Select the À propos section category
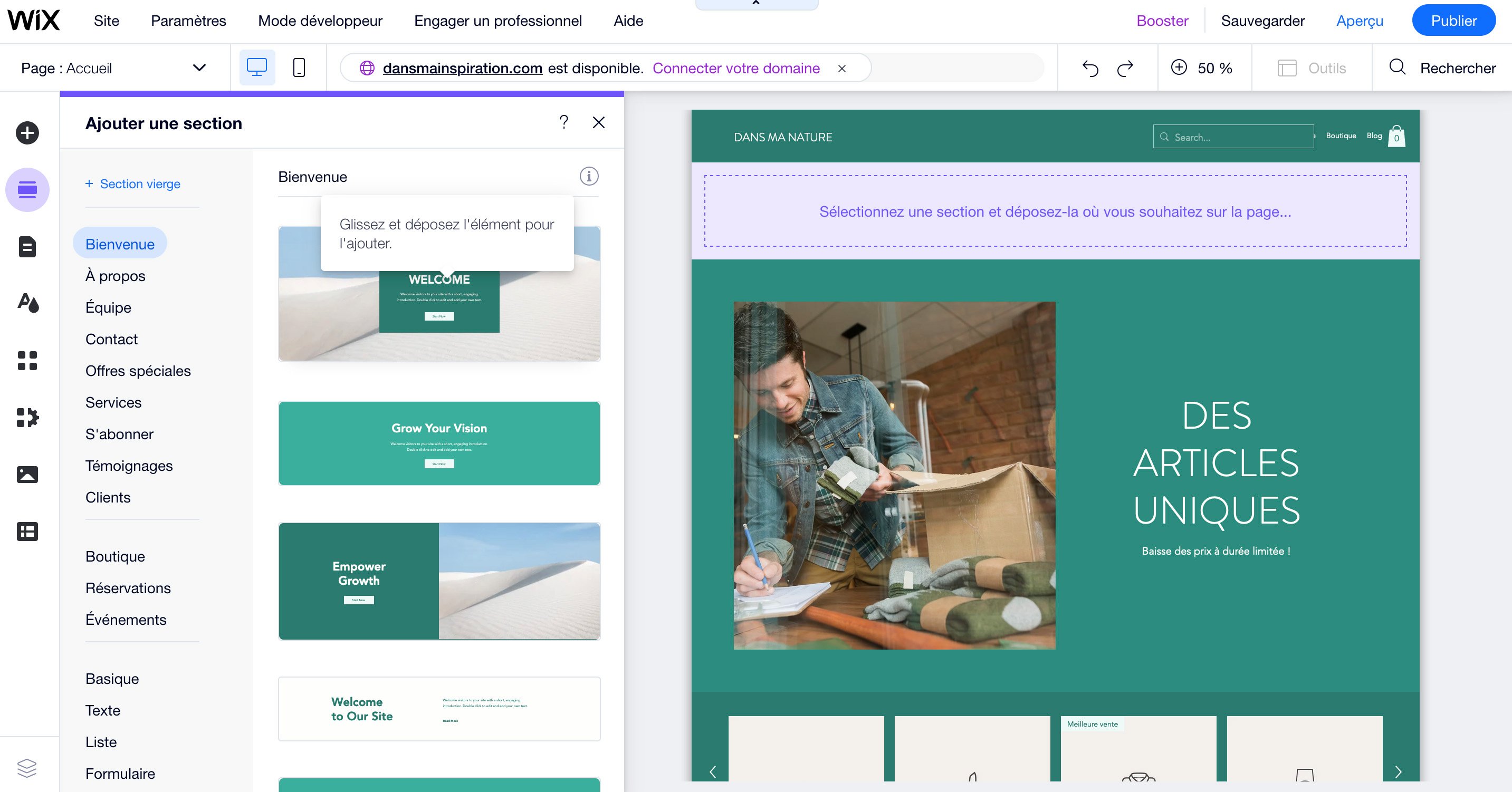Screen dimensions: 1512x792 [115, 276]
